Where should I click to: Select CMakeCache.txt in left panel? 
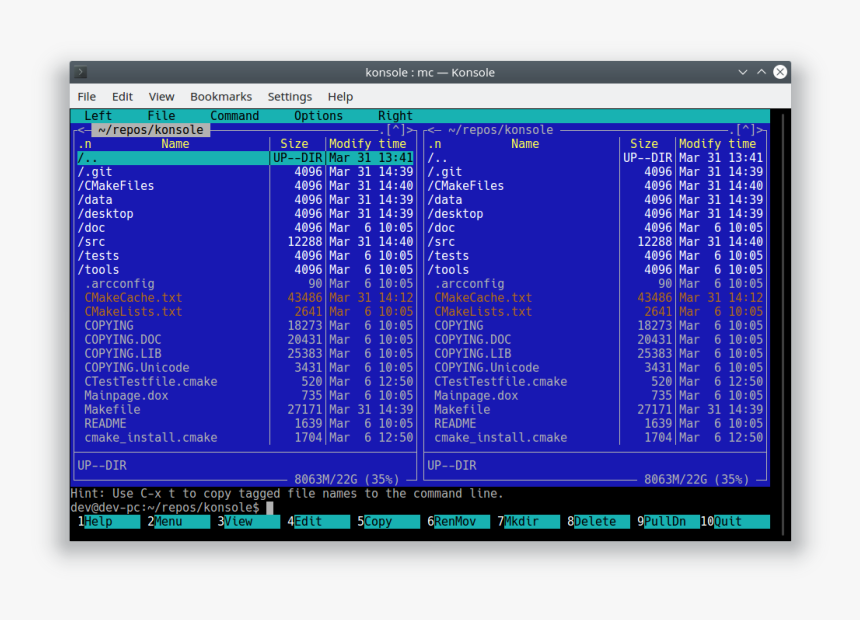pyautogui.click(x=245, y=298)
